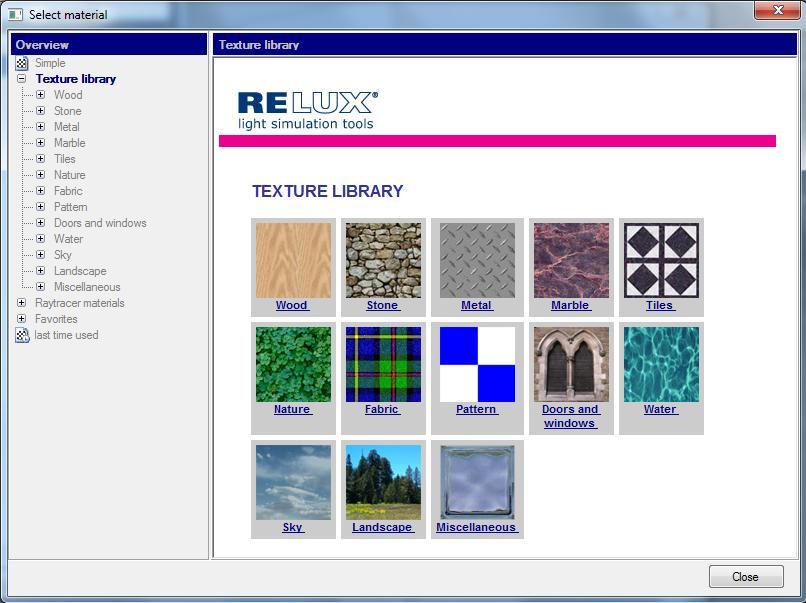The height and width of the screenshot is (603, 806).
Task: Open the Stone wall texture thumbnail
Action: 383,260
